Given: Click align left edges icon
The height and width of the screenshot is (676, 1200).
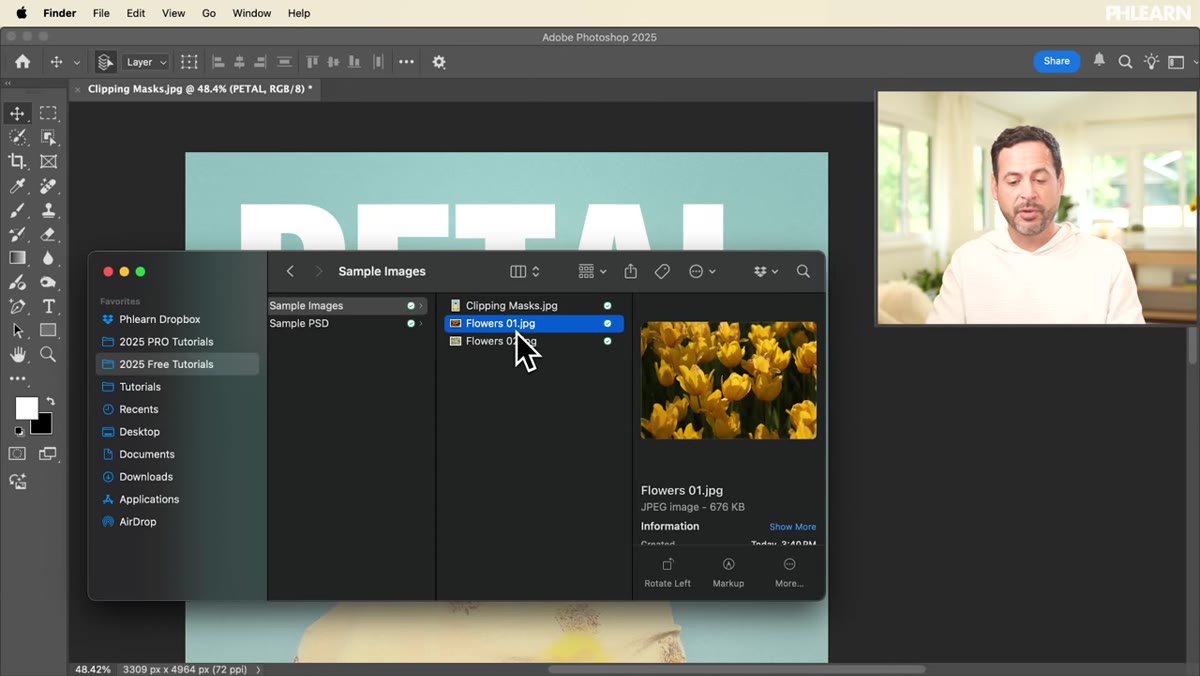Looking at the screenshot, I should 218,62.
